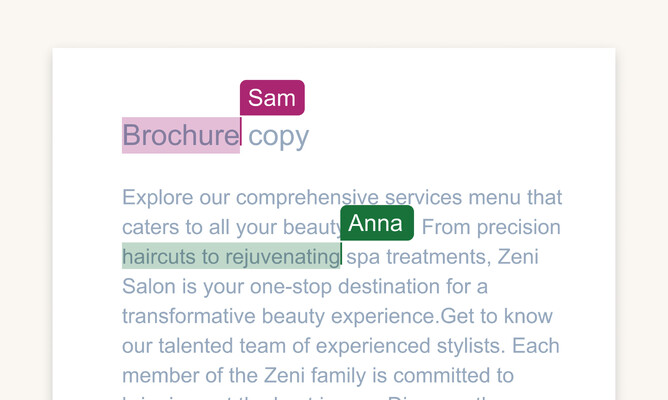Click the green-highlighted word "haircuts"

coord(159,257)
